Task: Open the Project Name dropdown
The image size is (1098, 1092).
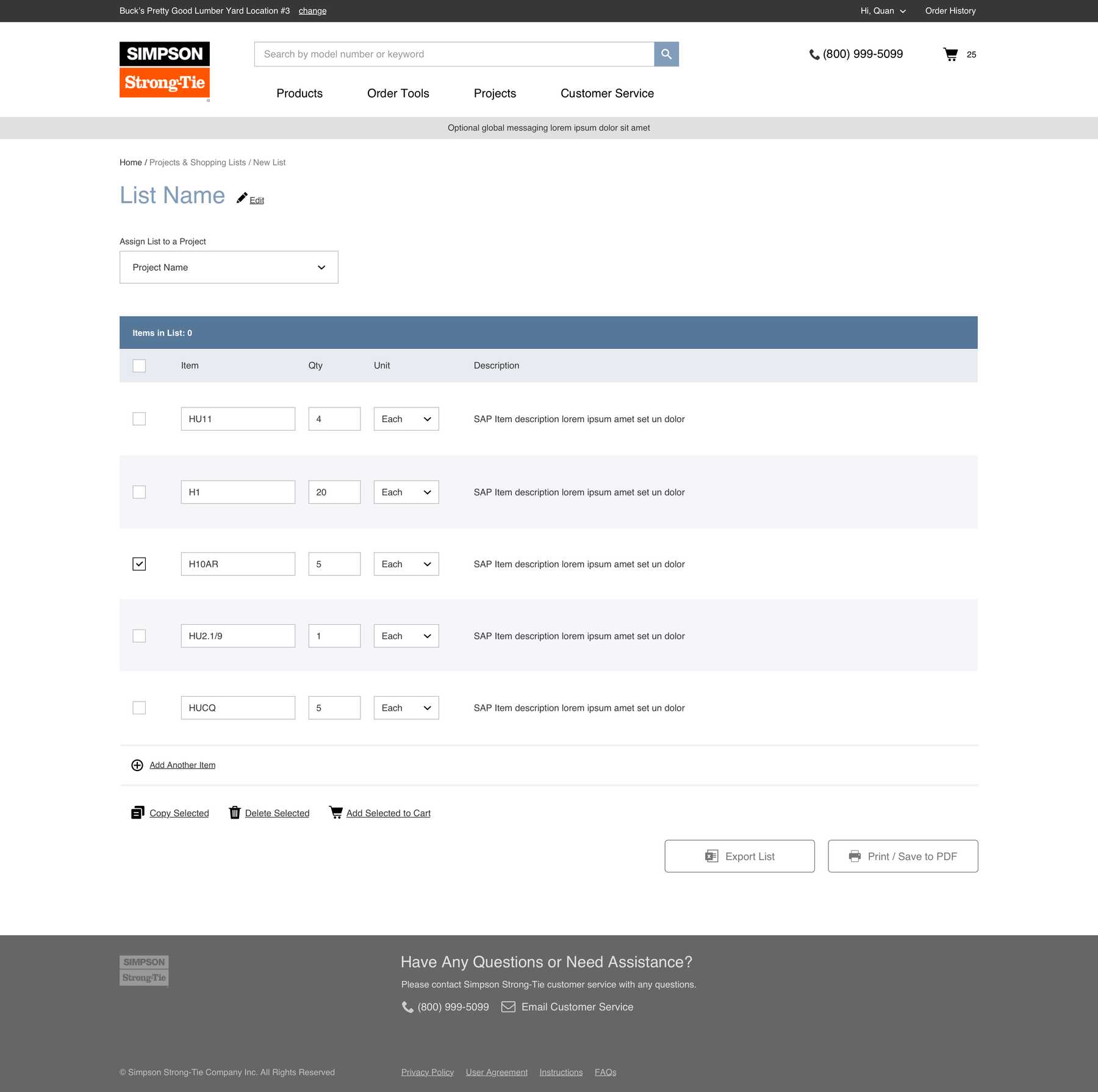Action: (x=229, y=267)
